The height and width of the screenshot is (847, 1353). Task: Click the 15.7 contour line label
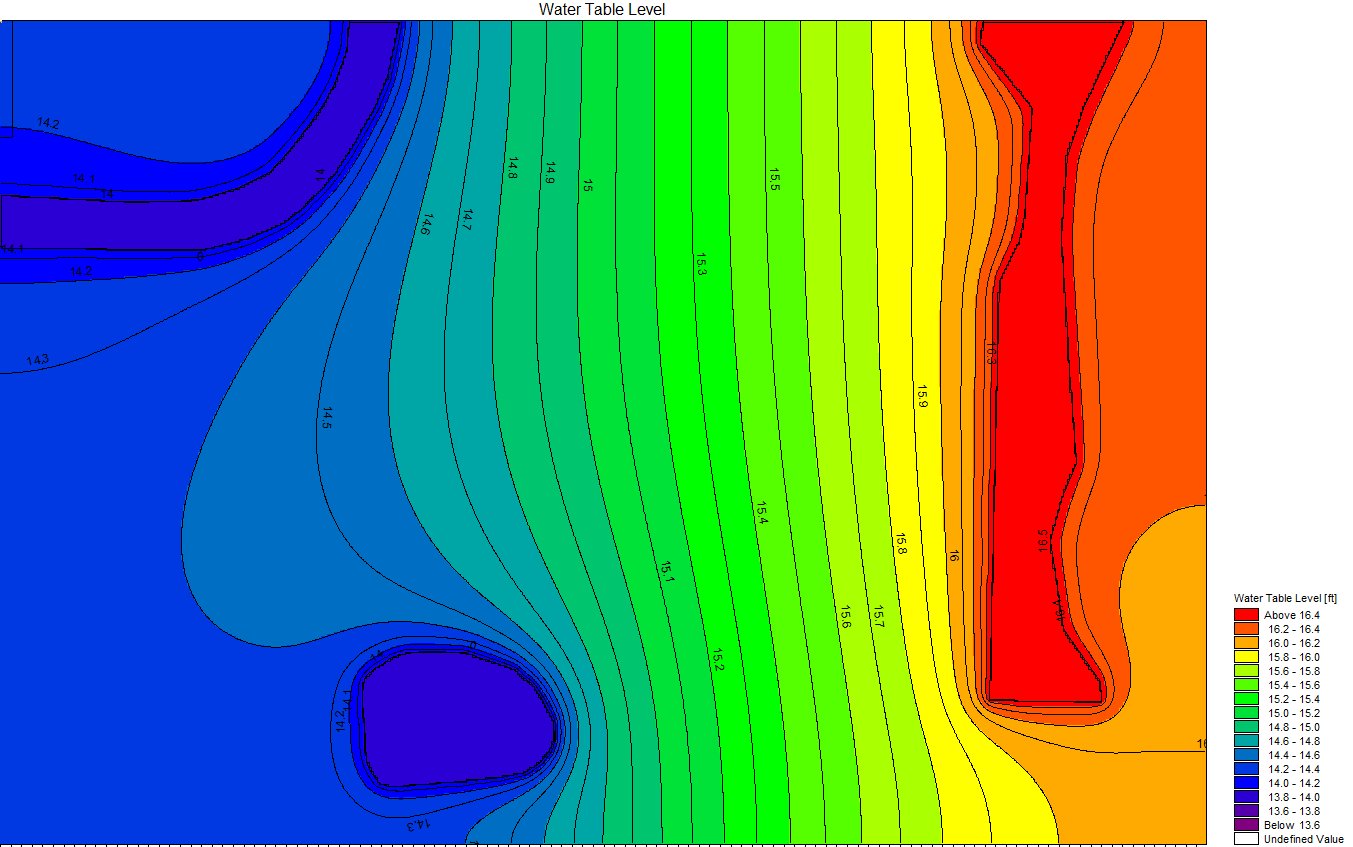coord(878,617)
